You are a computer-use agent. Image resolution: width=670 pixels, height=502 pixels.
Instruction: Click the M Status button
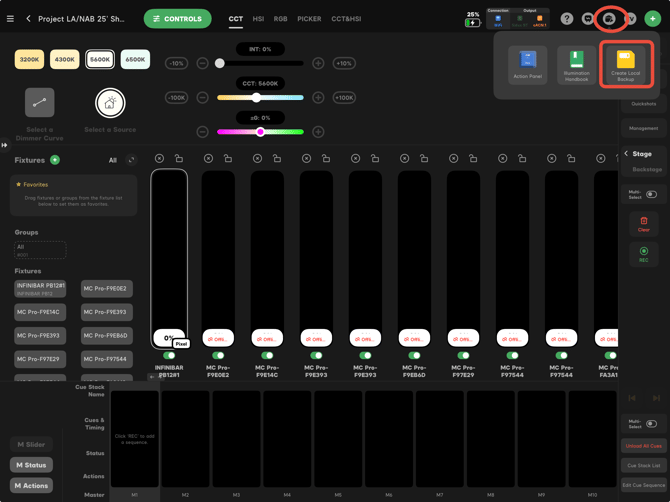31,465
